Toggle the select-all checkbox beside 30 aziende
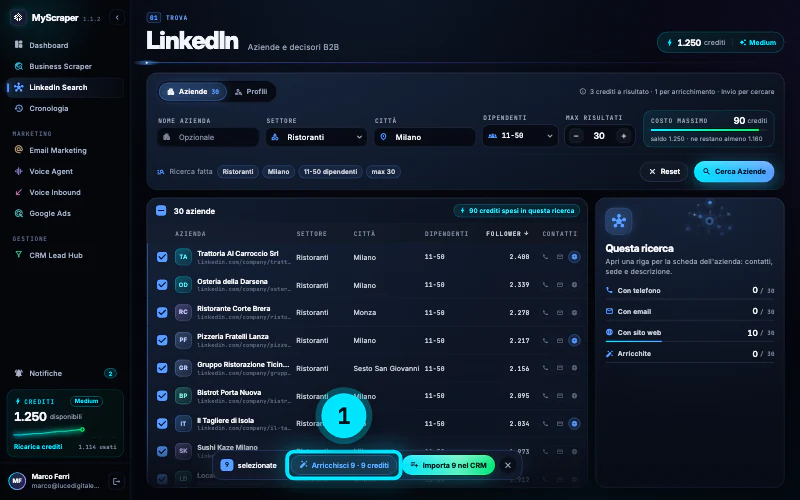 pos(161,211)
